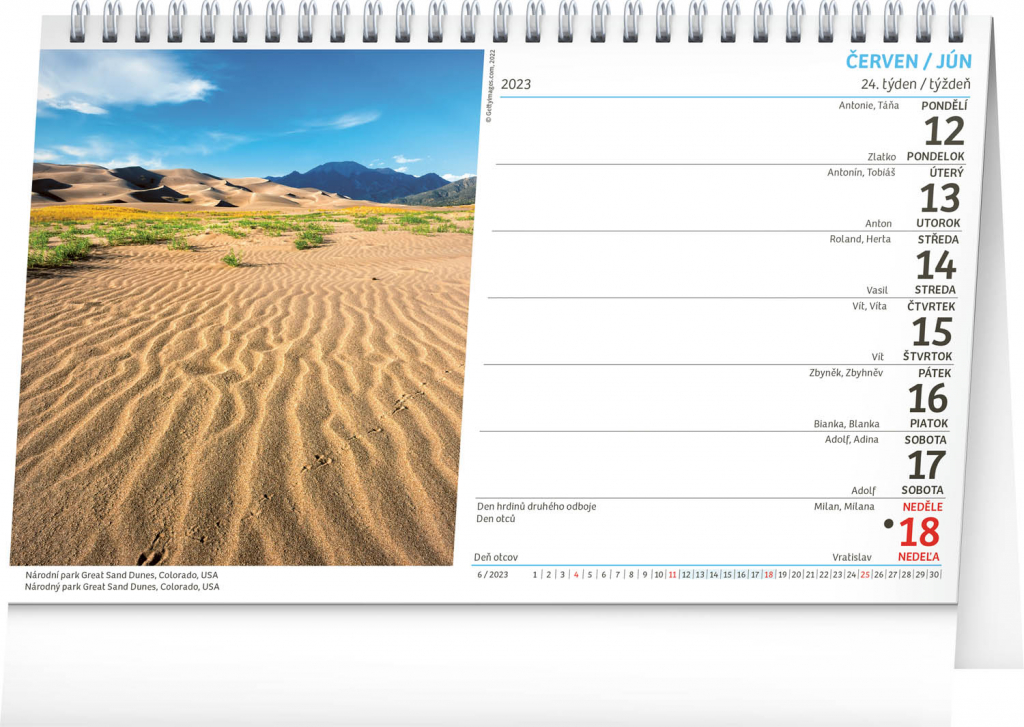Viewport: 1024px width, 727px height.
Task: Click the large date number 14
Action: pyautogui.click(x=936, y=265)
